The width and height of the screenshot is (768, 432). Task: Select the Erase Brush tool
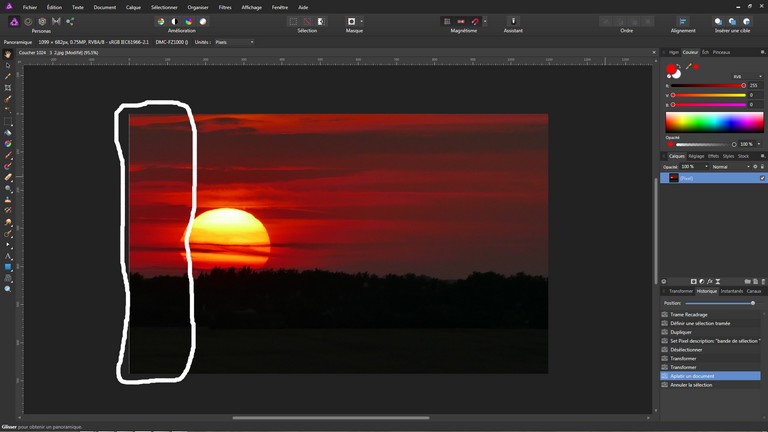click(8, 177)
